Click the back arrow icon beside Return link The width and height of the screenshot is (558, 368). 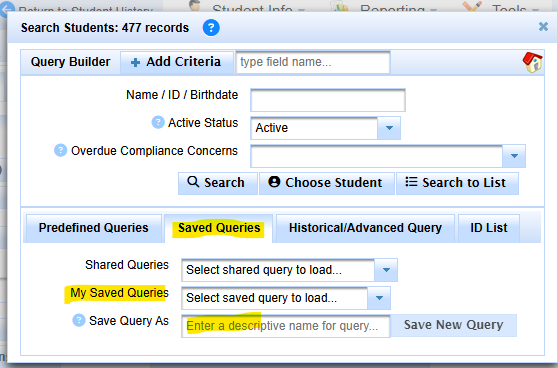click(7, 9)
